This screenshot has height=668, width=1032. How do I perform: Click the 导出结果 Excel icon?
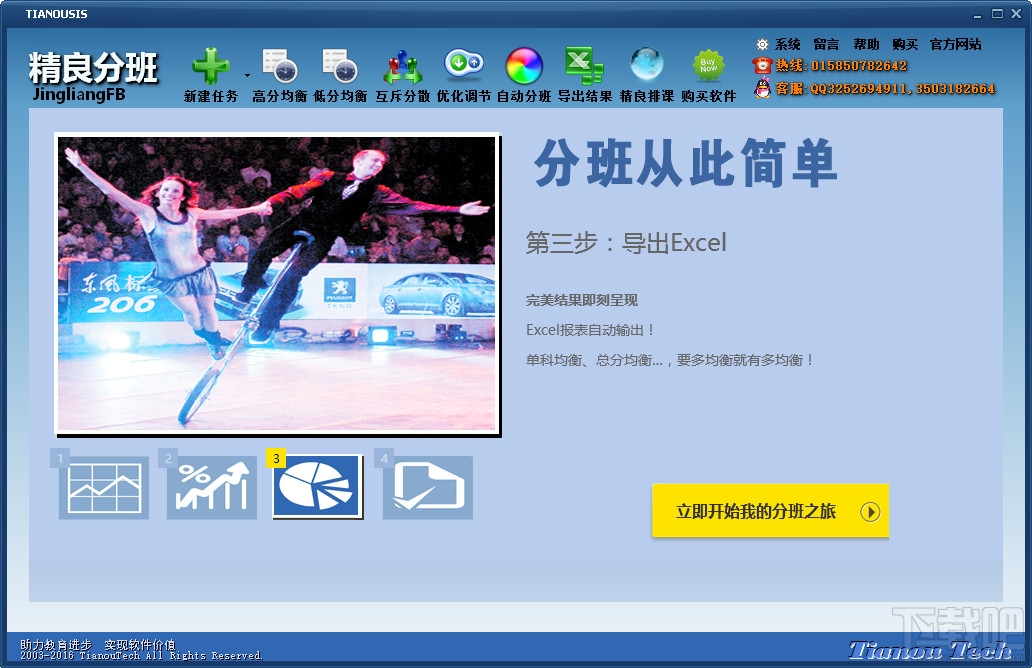tap(584, 65)
